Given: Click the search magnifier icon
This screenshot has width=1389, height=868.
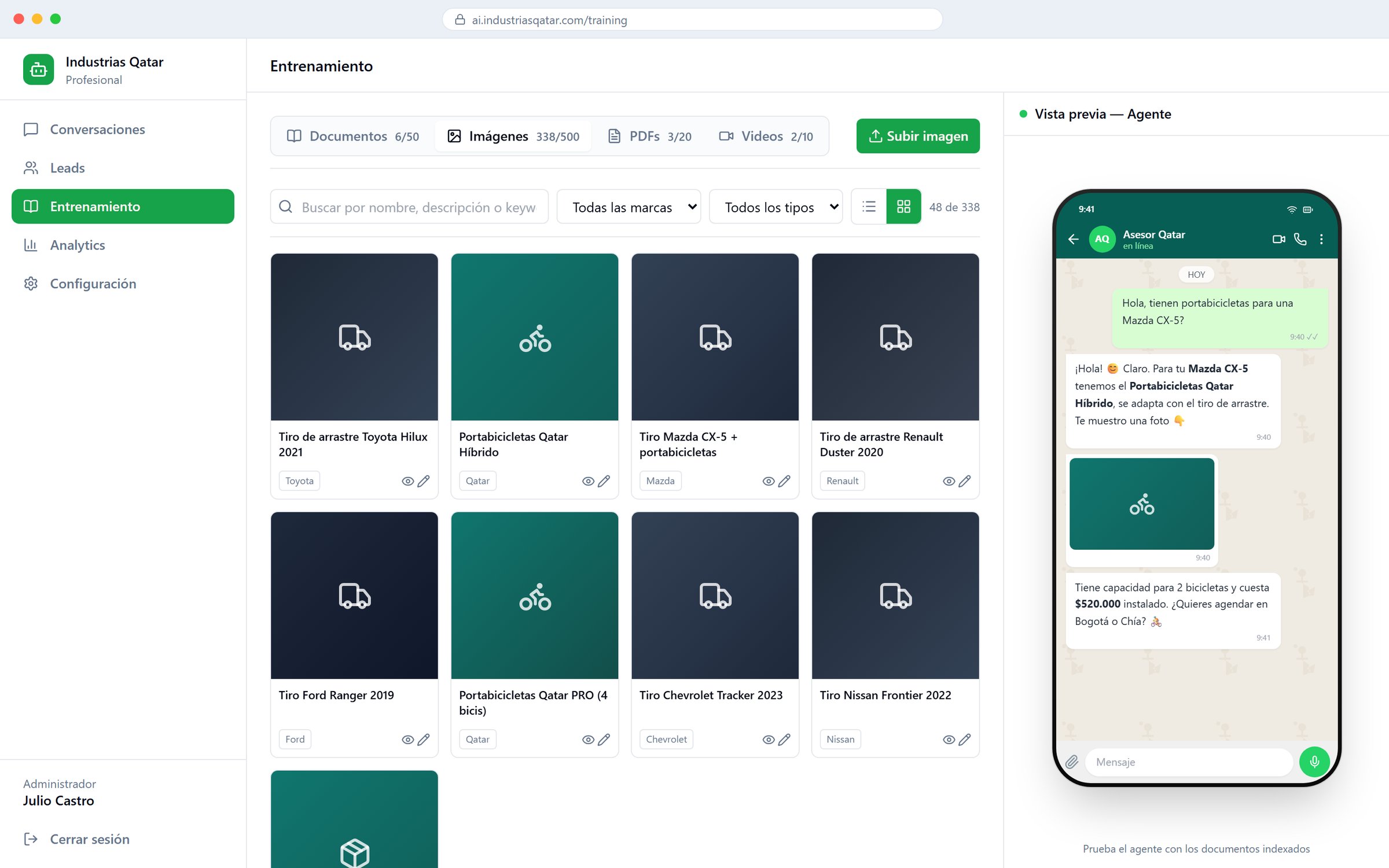Looking at the screenshot, I should [x=286, y=207].
